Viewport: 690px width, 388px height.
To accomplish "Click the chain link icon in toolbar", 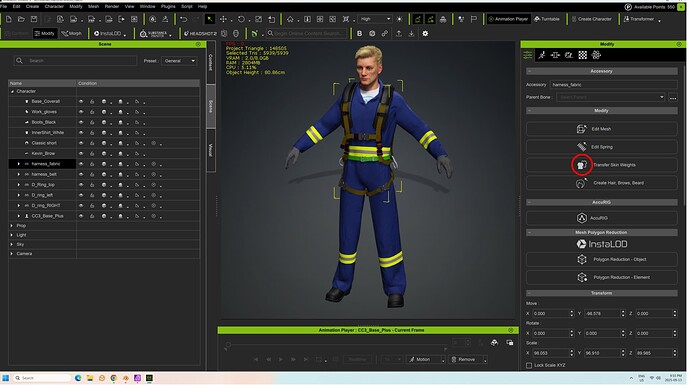I will click(385, 33).
